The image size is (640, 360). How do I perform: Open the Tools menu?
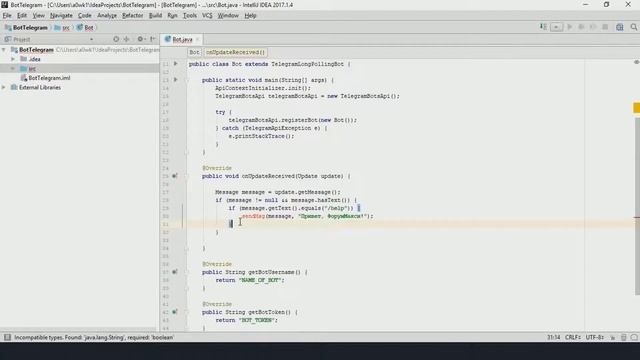click(190, 16)
